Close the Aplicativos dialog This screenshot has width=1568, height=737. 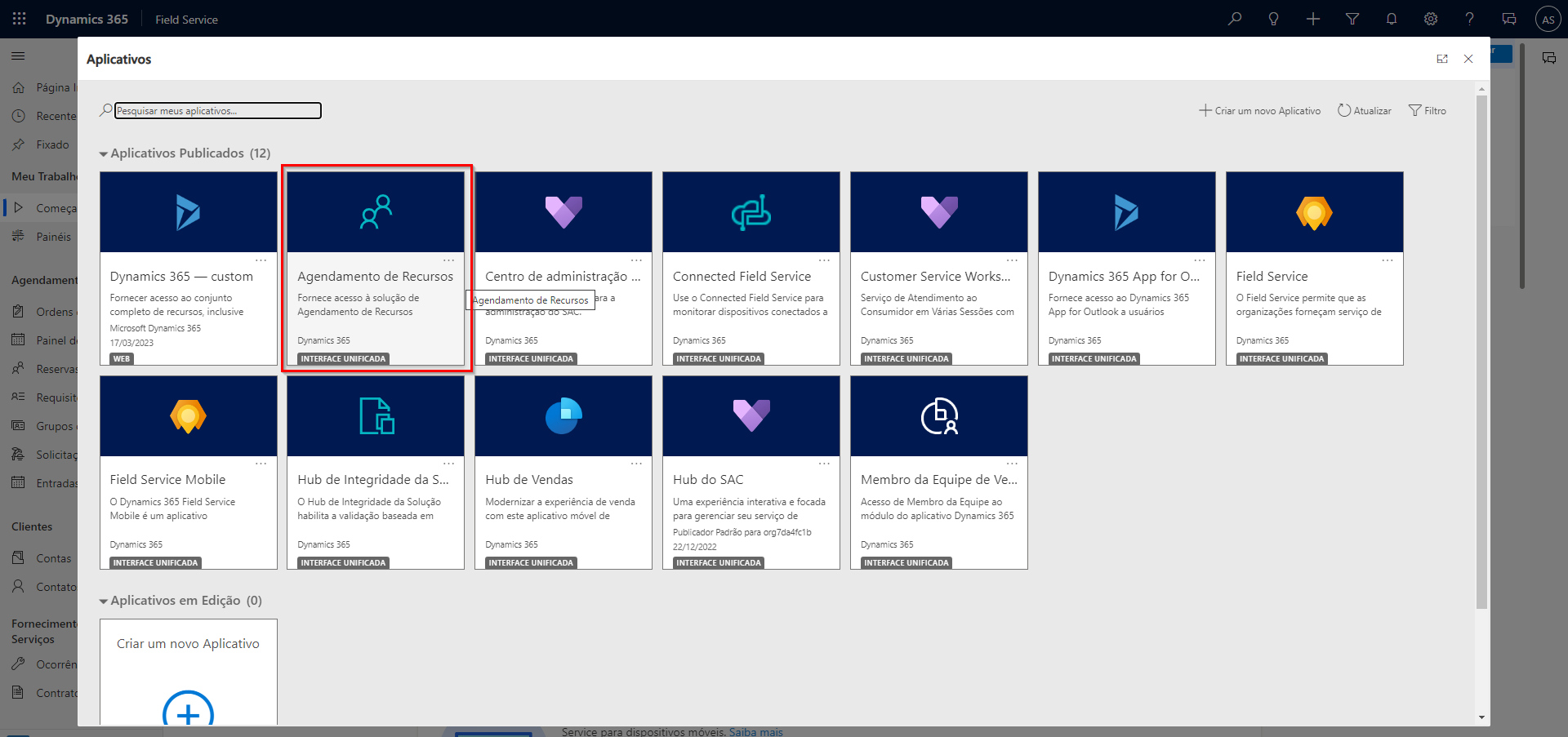[1468, 59]
